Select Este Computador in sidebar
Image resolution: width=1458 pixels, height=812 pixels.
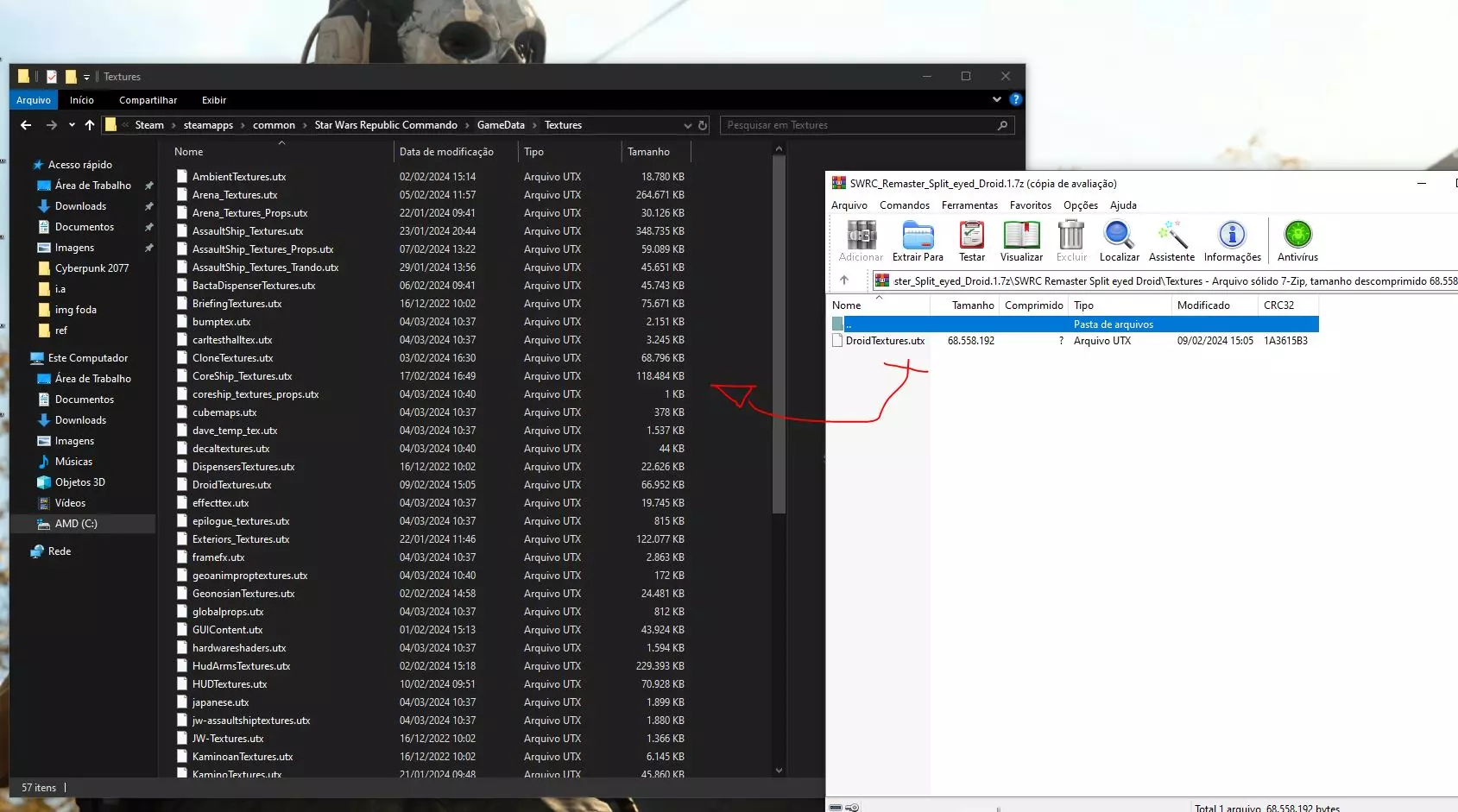[88, 358]
